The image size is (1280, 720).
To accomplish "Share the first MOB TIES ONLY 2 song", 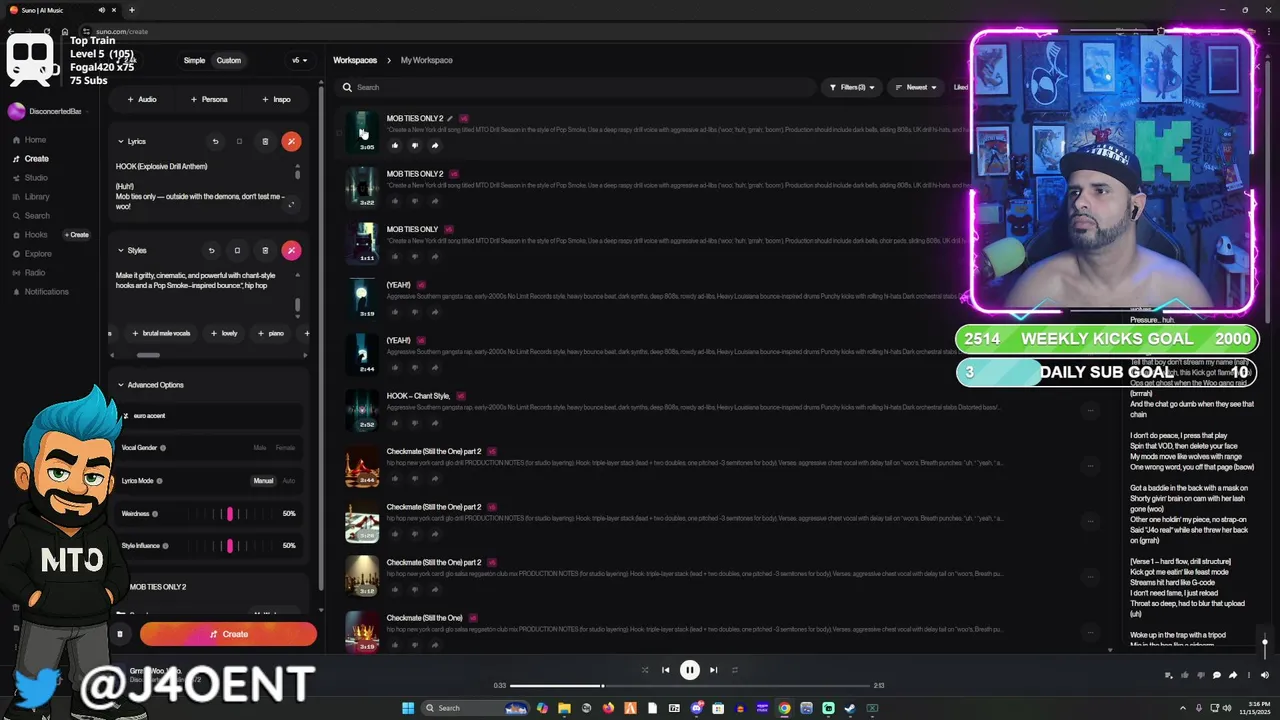I will [x=434, y=145].
